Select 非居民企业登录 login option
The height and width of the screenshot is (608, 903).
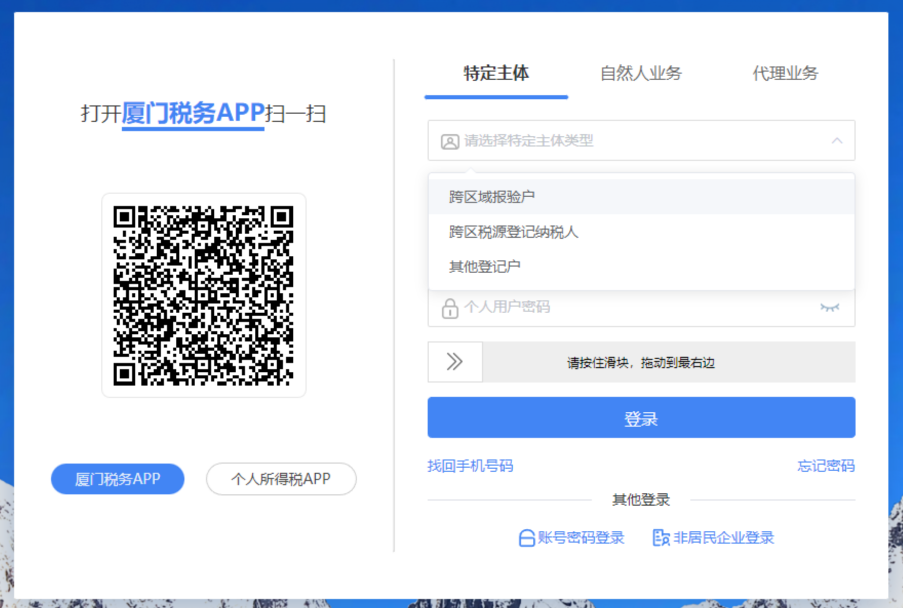723,538
